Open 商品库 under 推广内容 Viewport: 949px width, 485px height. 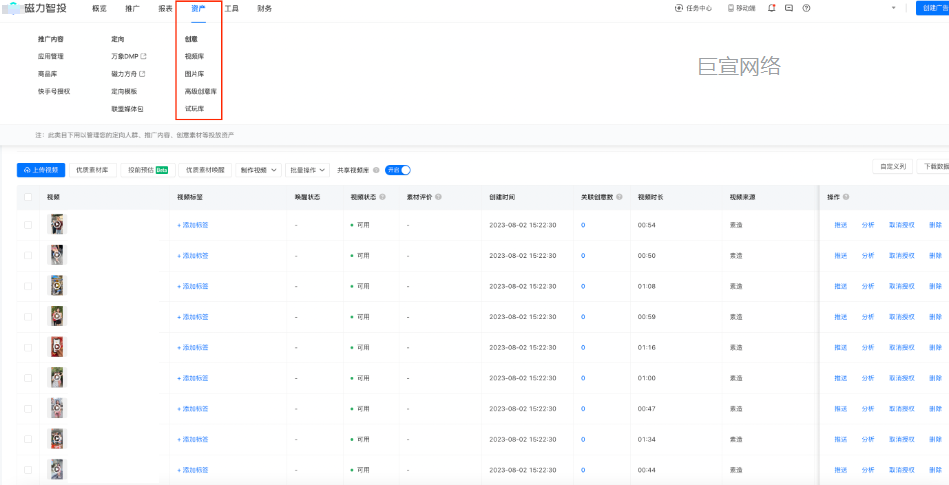[47, 74]
